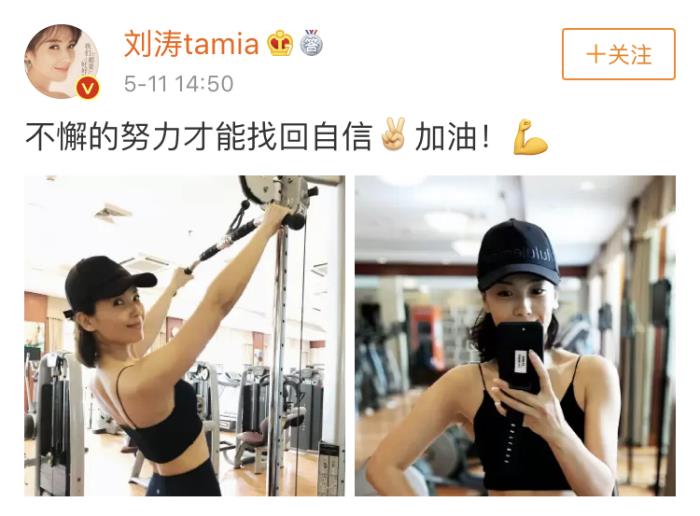The height and width of the screenshot is (516, 700).
Task: Click the flexed bicep emoji
Action: (x=530, y=137)
